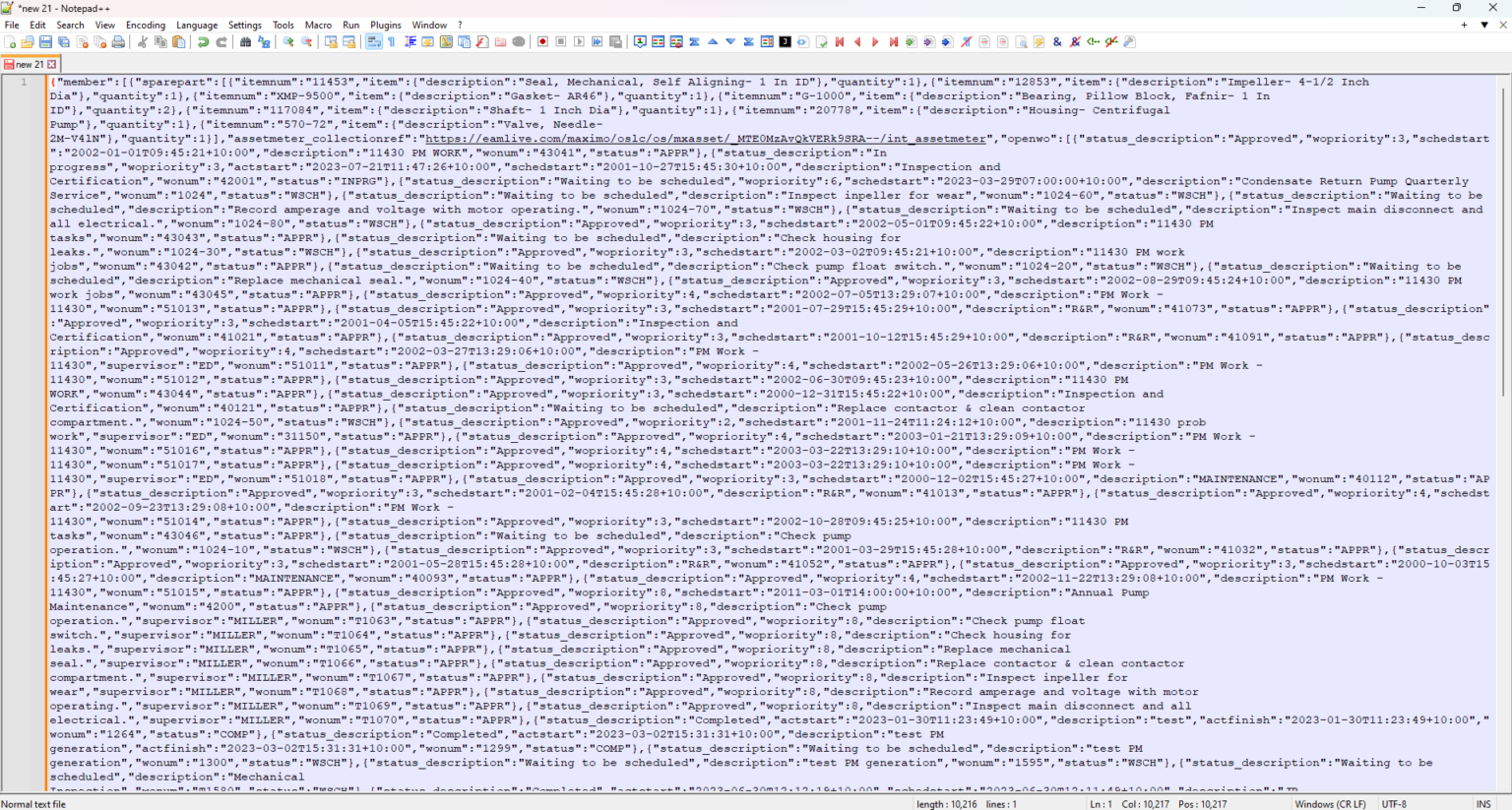The height and width of the screenshot is (810, 1512).
Task: Click the vertical scrollbar in the editor
Action: tap(1503, 295)
